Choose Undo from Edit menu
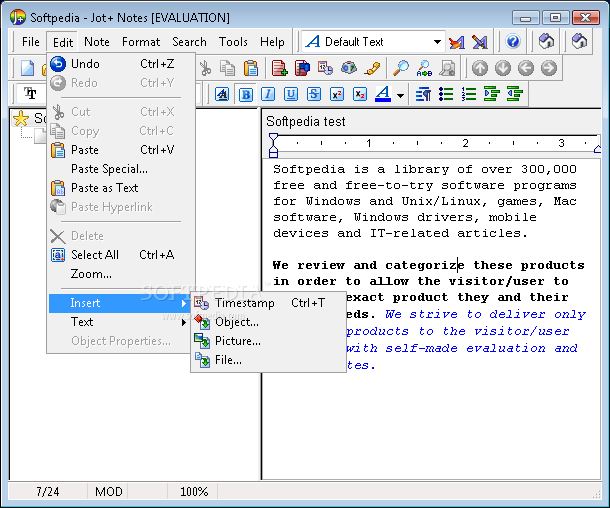This screenshot has width=610, height=508. coord(121,64)
